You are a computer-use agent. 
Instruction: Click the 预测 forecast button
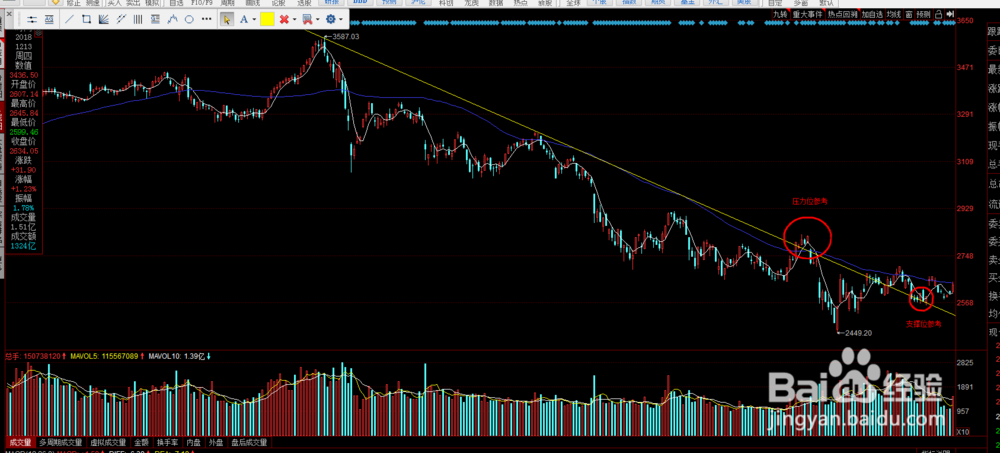click(923, 14)
